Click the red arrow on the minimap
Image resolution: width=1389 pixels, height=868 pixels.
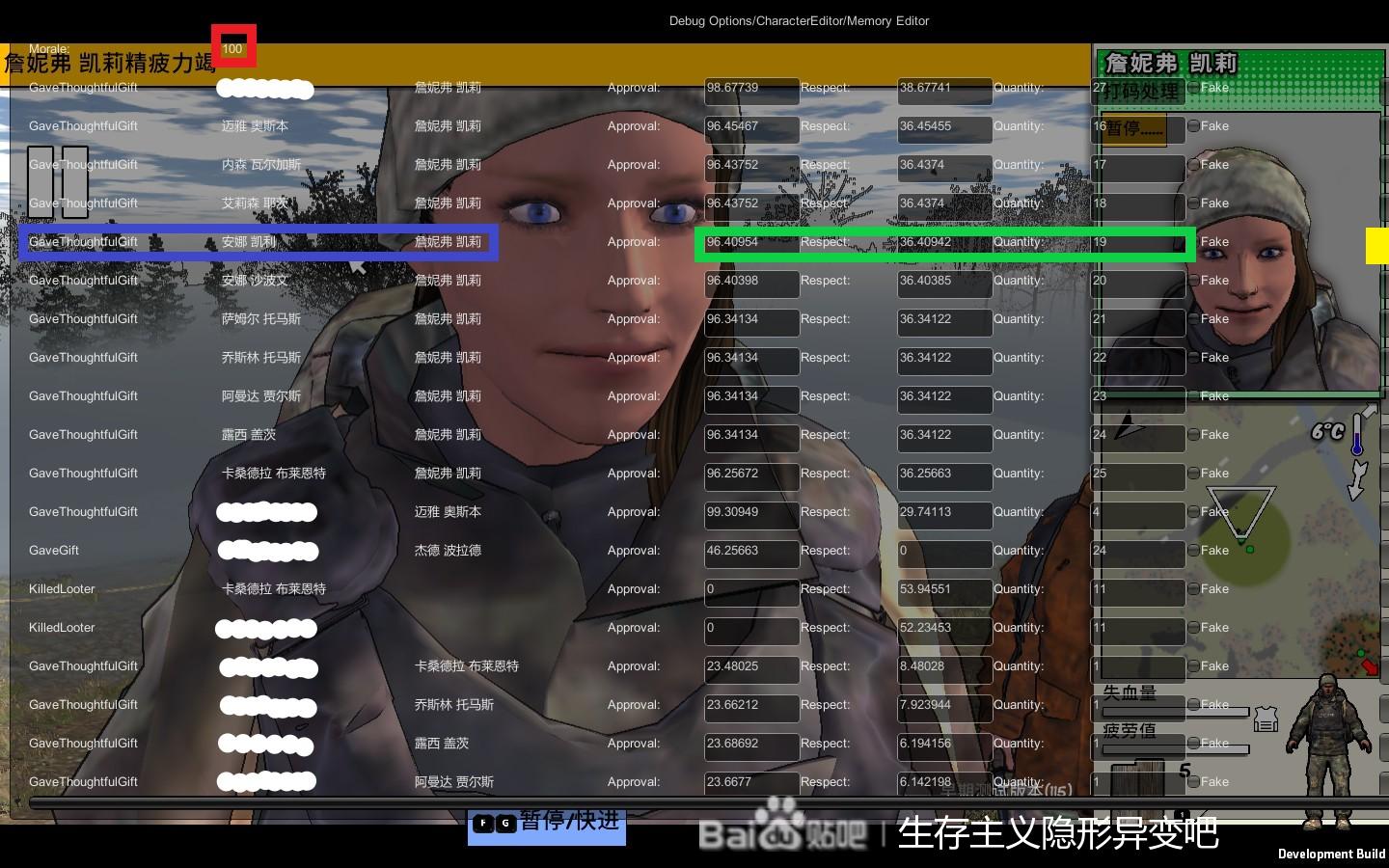(1370, 665)
